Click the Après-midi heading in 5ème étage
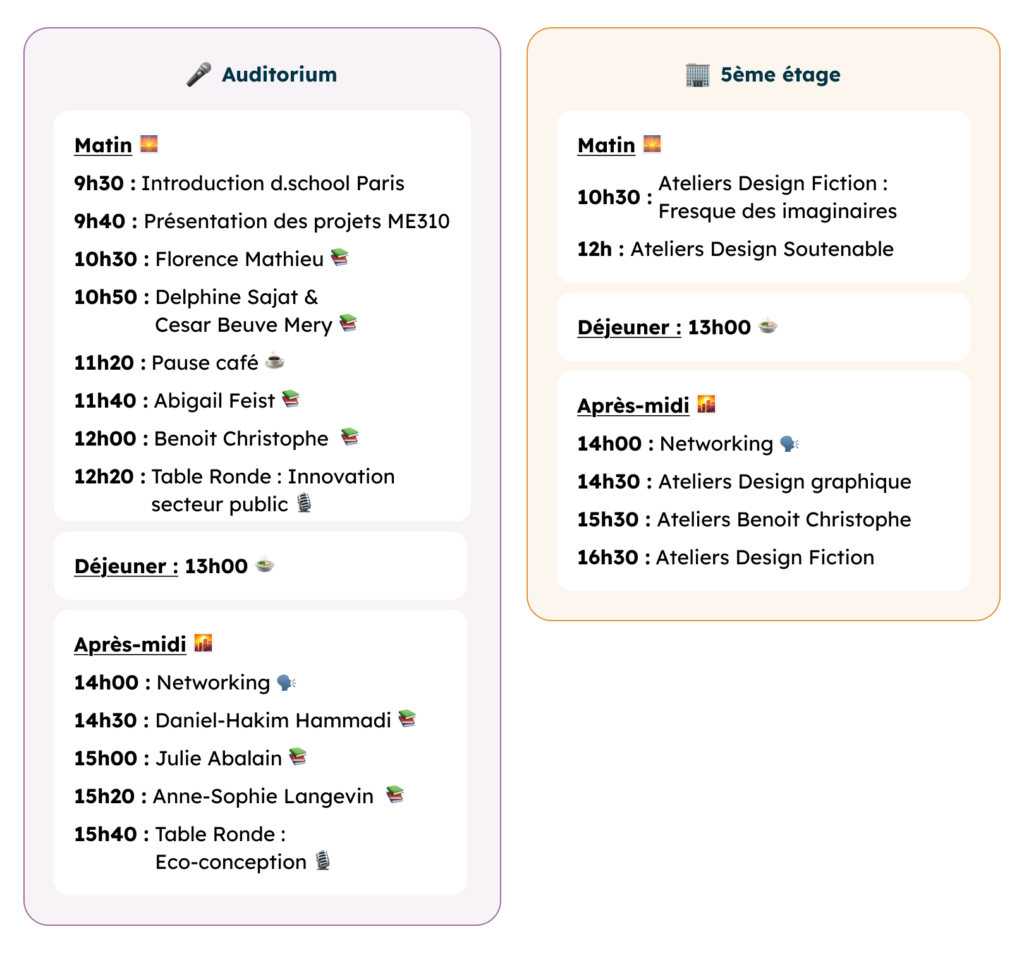 click(x=633, y=405)
